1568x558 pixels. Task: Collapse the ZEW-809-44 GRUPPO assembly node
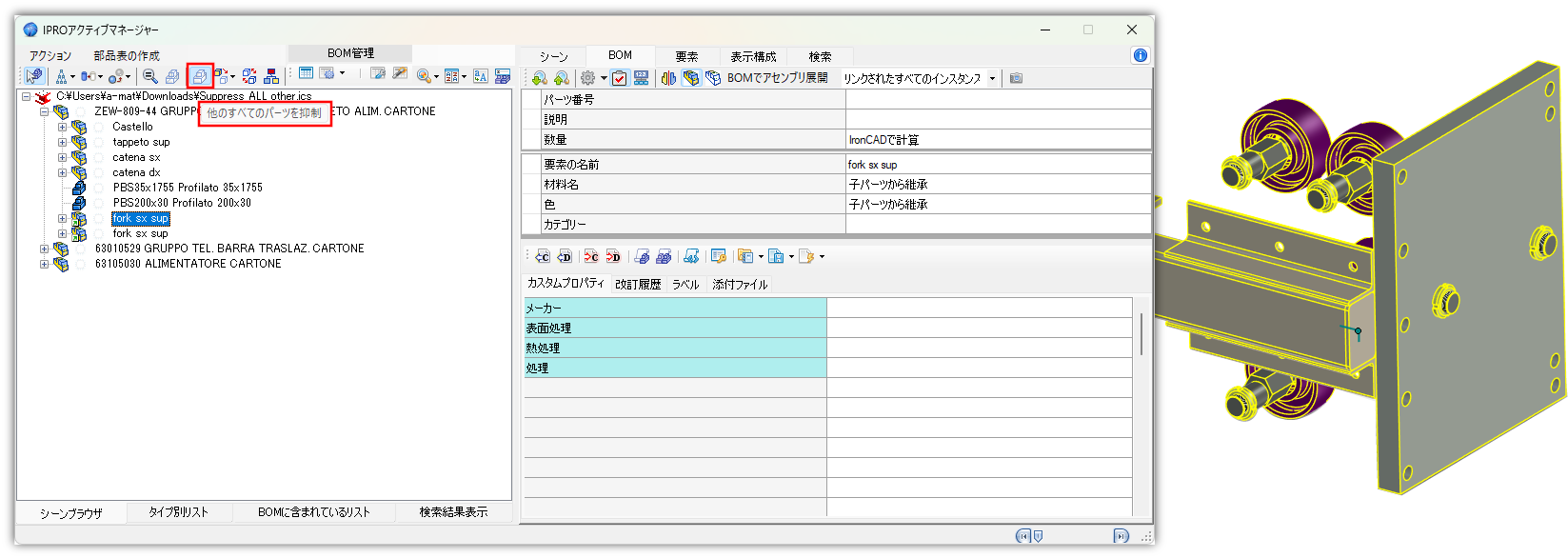click(x=44, y=111)
